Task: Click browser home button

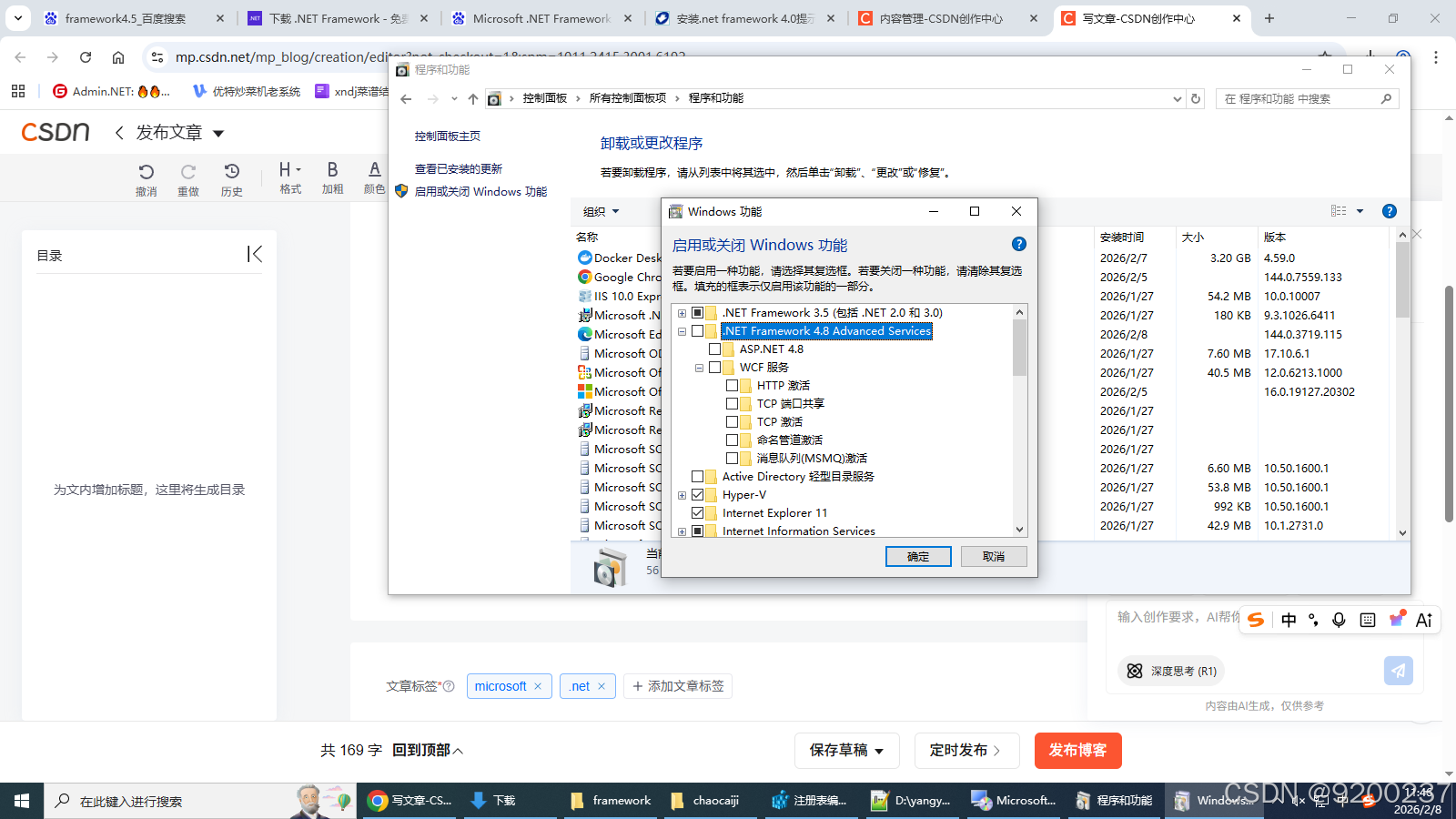Action: pyautogui.click(x=118, y=57)
